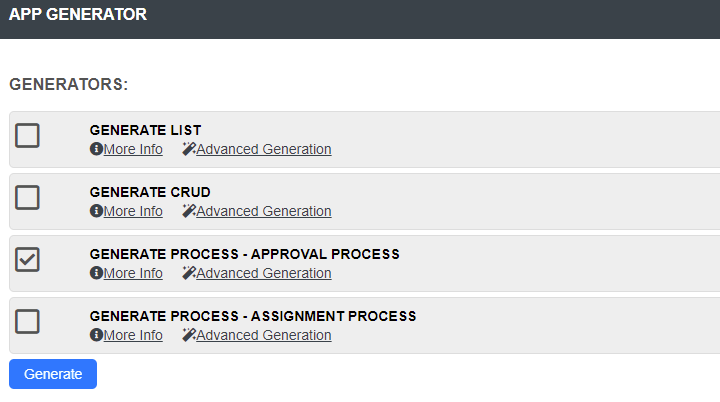This screenshot has height=402, width=720.
Task: Click the Generate Process - Approval Process title
Action: coord(244,254)
